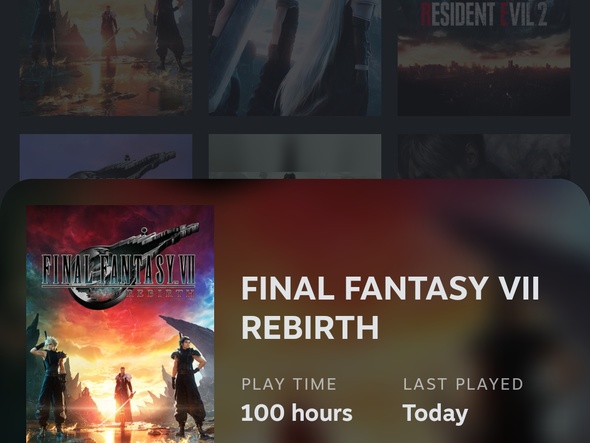Open the dimmed Final Fantasy VII Rebirth grid thumbnail
The image size is (590, 443).
(106, 58)
